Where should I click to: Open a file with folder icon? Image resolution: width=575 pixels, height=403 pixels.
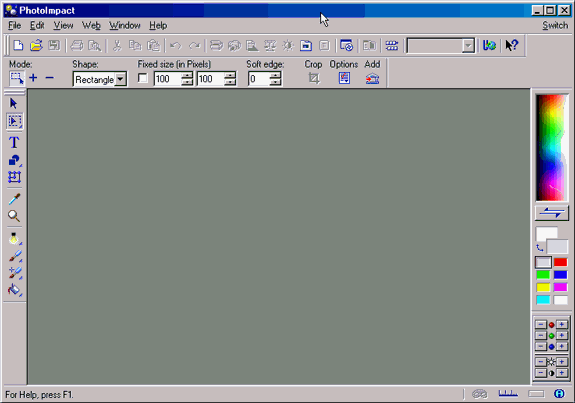click(x=36, y=45)
